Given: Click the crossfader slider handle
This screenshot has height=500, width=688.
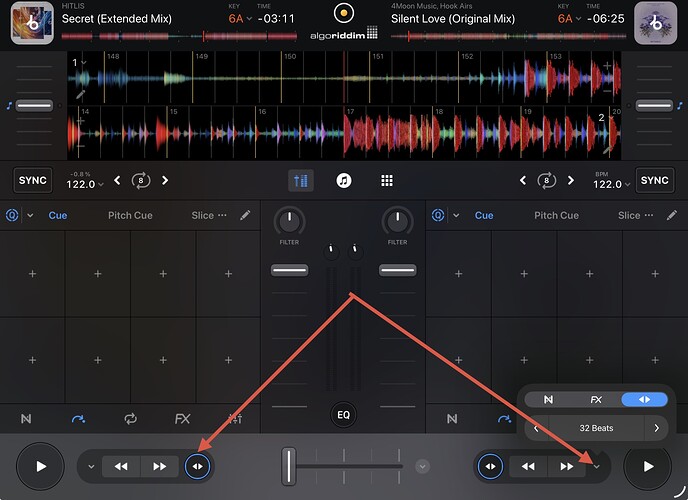Looking at the screenshot, I should (x=289, y=466).
